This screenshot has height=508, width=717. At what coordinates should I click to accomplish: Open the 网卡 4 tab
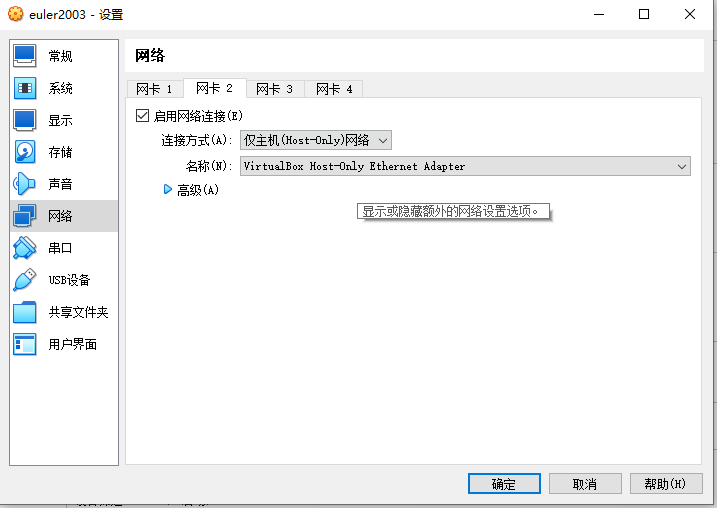tap(334, 89)
